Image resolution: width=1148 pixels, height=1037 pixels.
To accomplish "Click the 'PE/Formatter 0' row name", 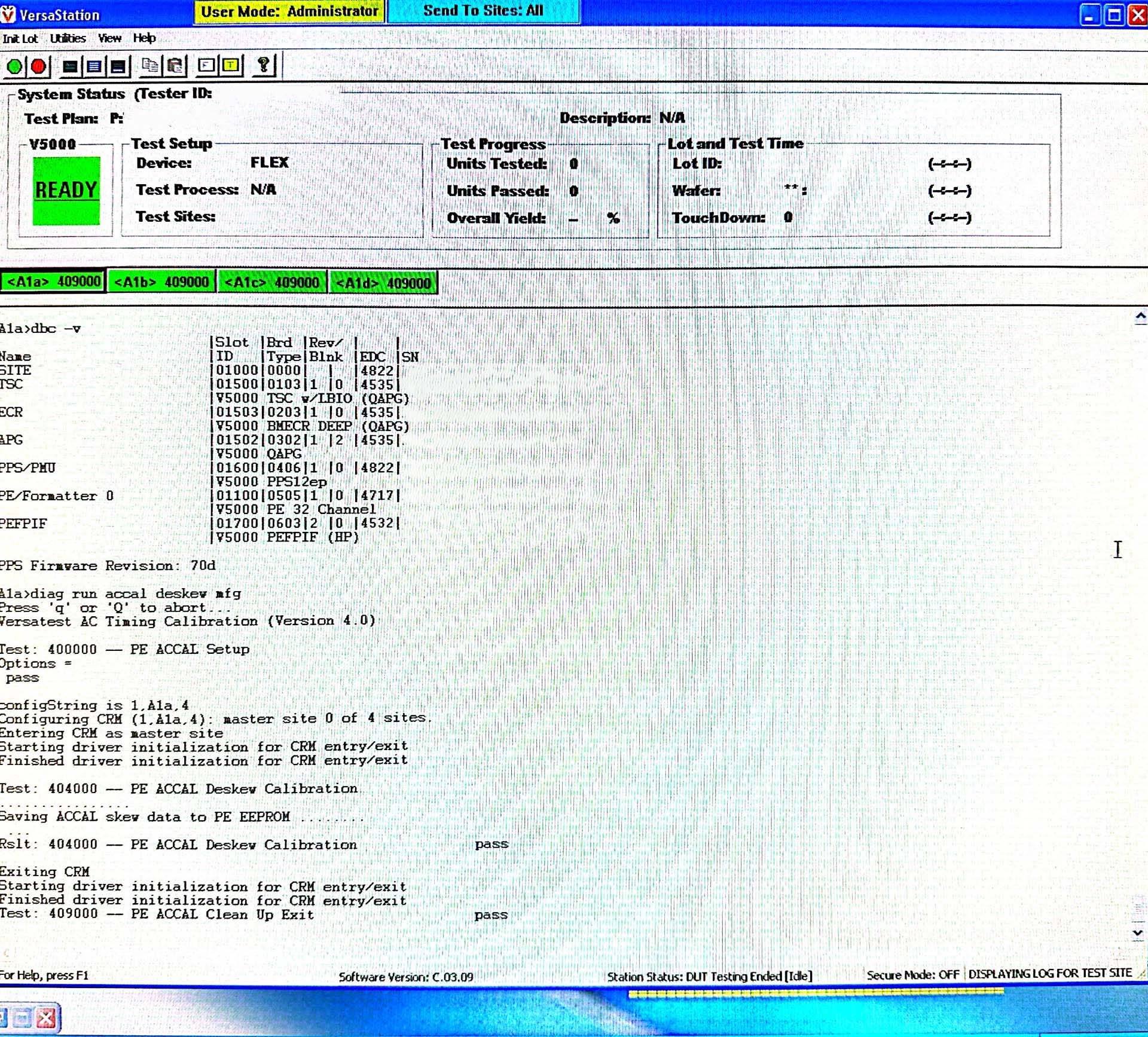I will tap(57, 495).
